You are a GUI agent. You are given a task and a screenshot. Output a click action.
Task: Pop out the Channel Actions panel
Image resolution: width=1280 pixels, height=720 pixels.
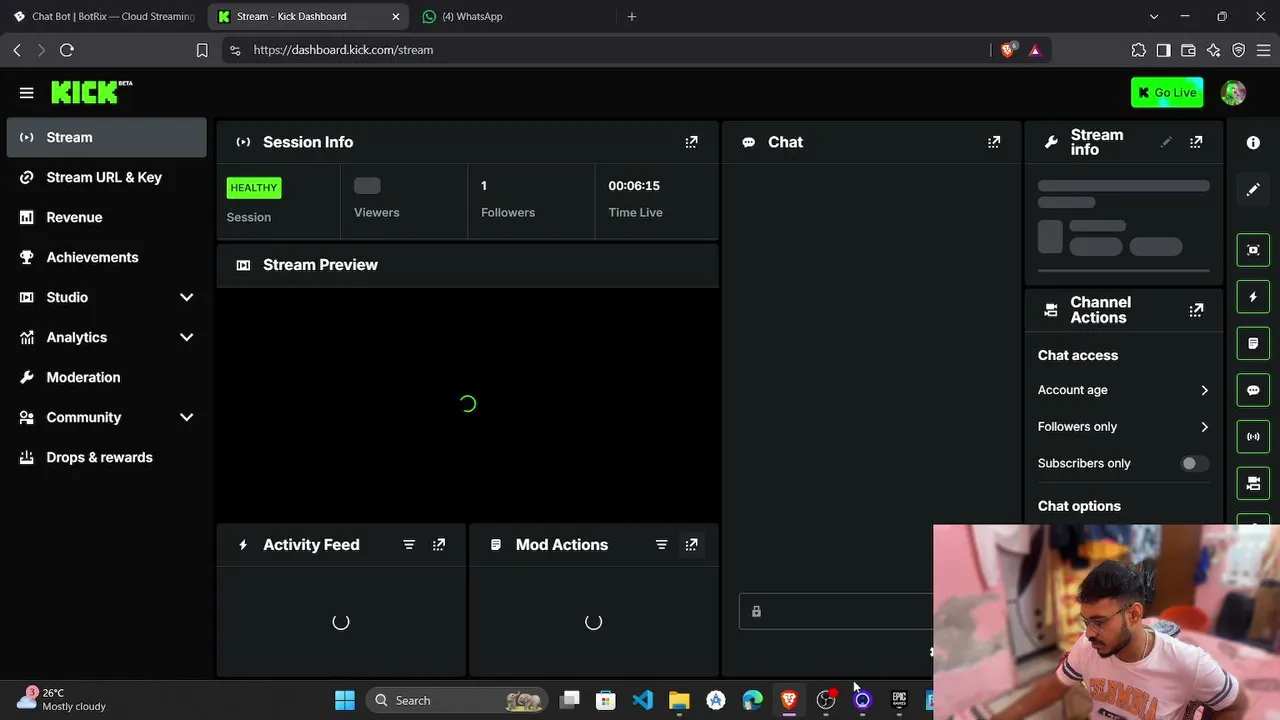[x=1196, y=310]
